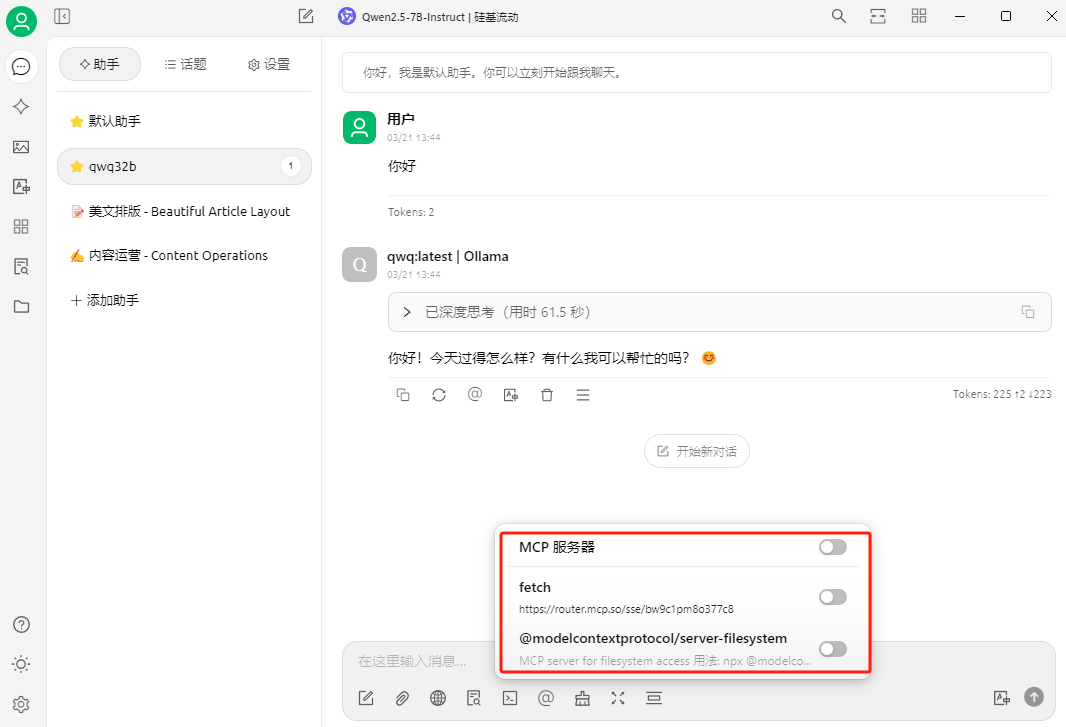Toggle the MCP 服务器 master switch

pyautogui.click(x=833, y=547)
